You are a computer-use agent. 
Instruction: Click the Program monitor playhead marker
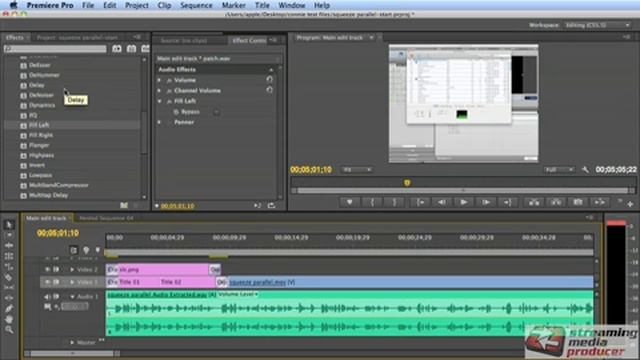[407, 183]
